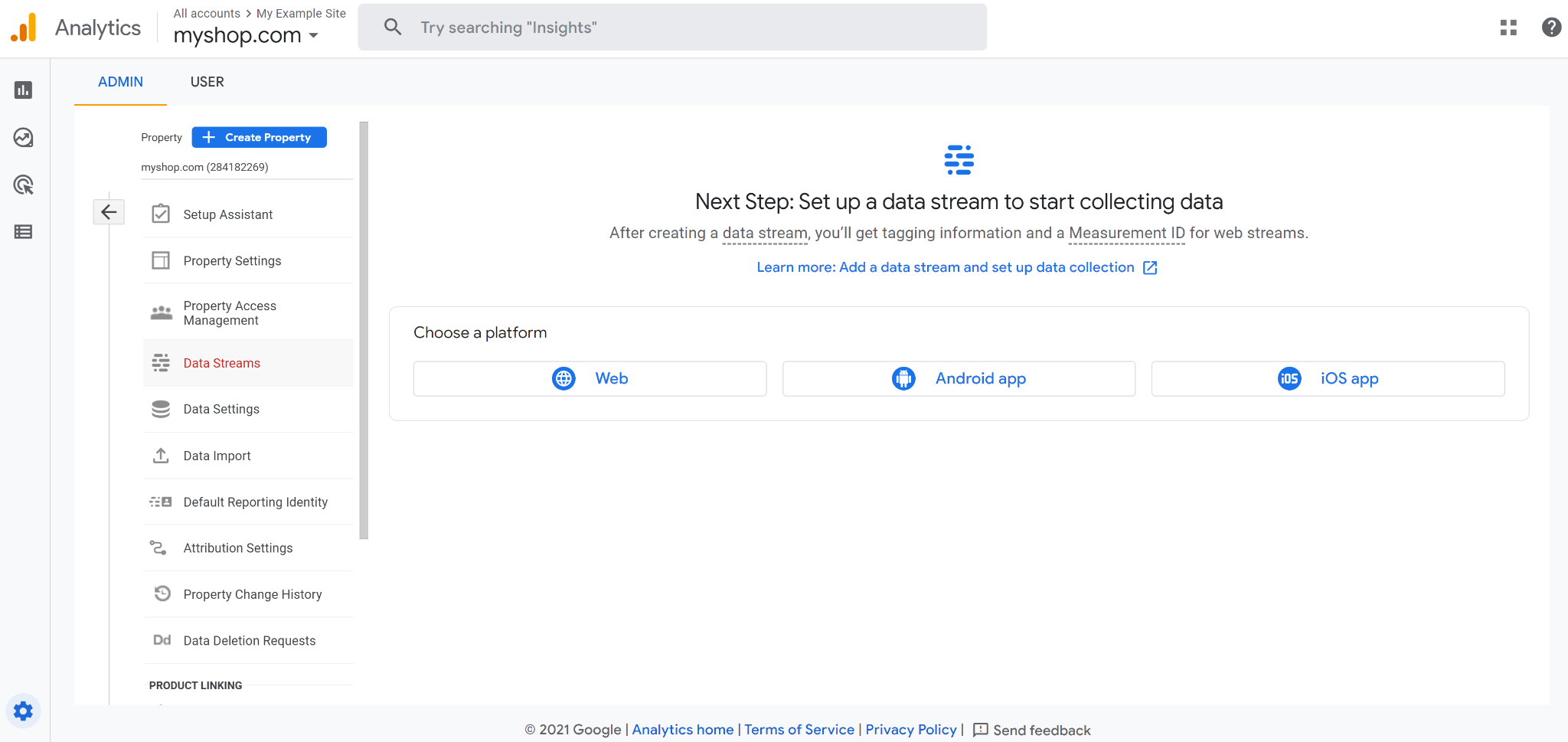This screenshot has height=742, width=1568.
Task: Click the Create Property button
Action: tap(259, 137)
